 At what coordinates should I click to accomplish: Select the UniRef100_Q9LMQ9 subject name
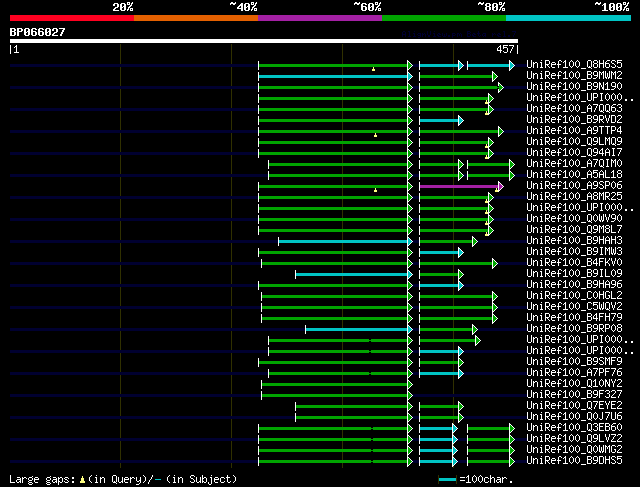coord(574,142)
